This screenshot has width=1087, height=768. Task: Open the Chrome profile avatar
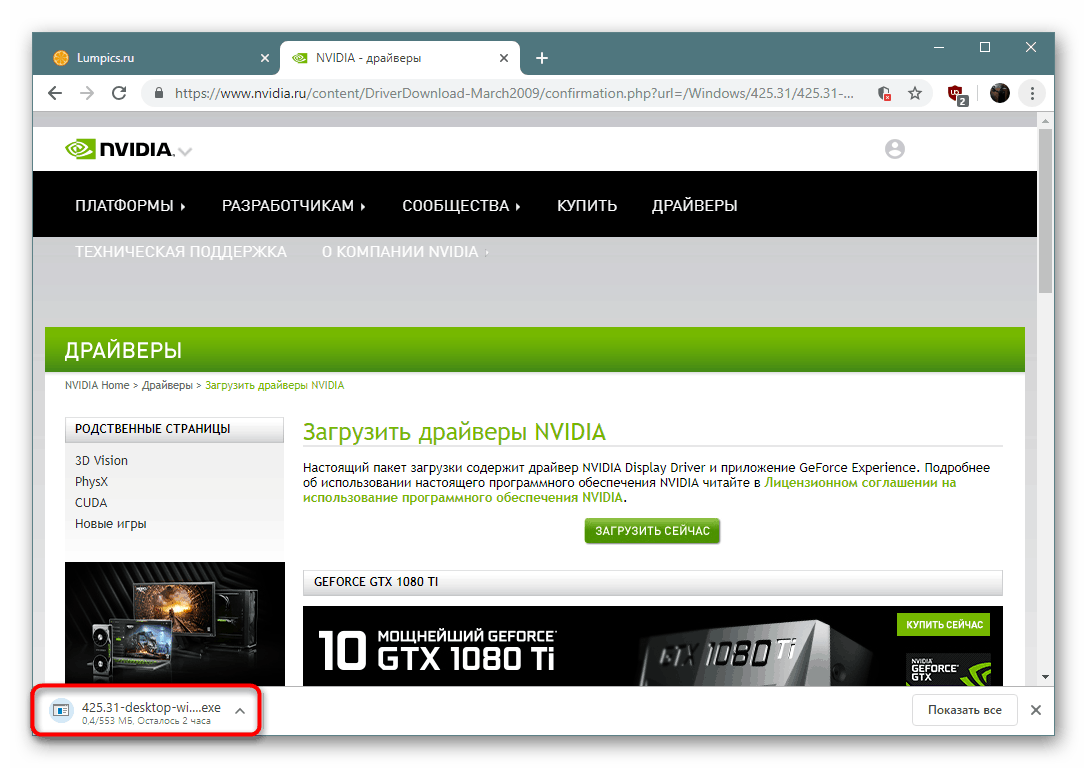click(999, 93)
